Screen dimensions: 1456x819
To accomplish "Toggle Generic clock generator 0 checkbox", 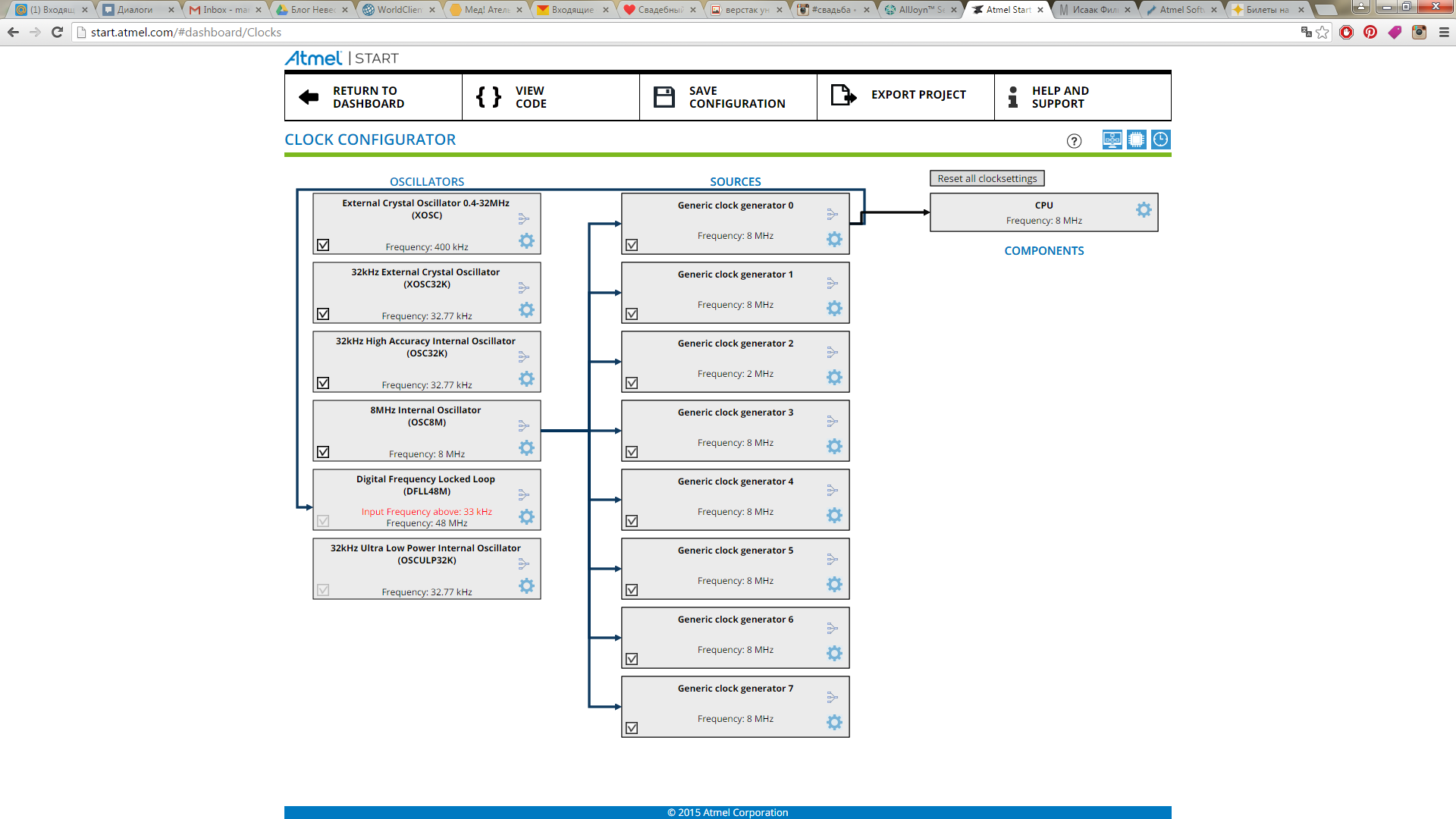I will (632, 245).
